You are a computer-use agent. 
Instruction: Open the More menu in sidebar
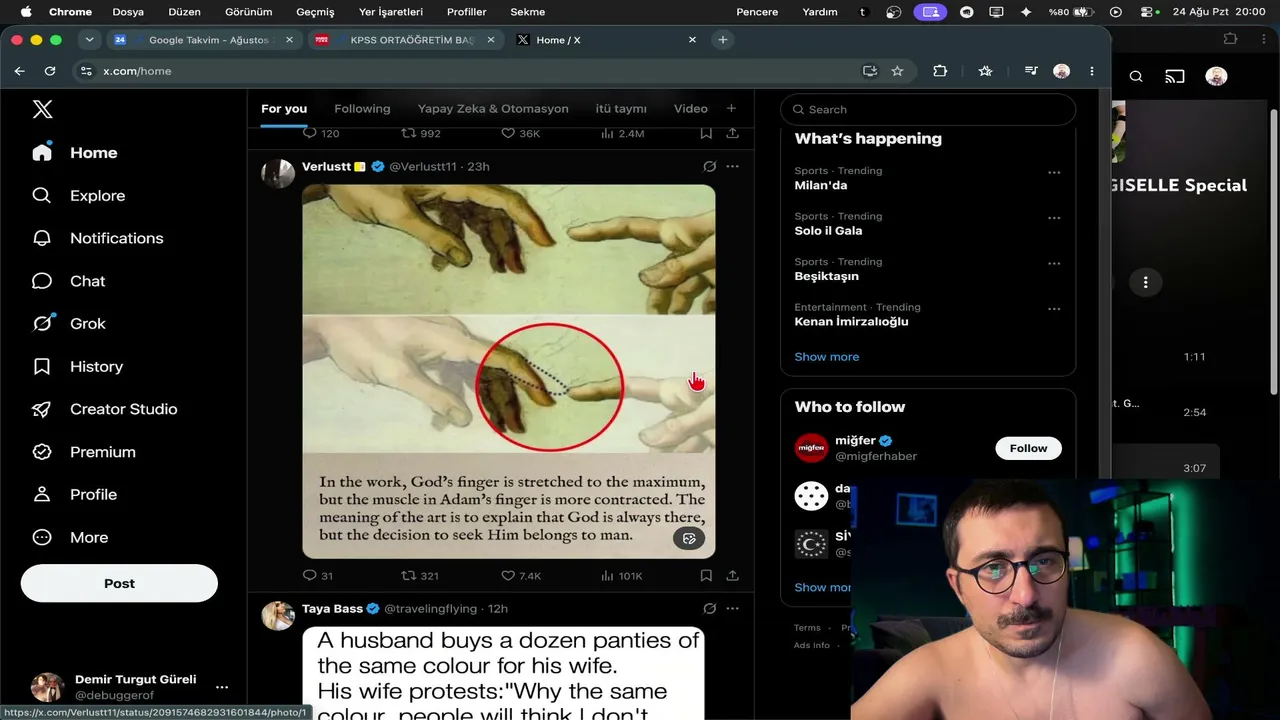(x=70, y=538)
